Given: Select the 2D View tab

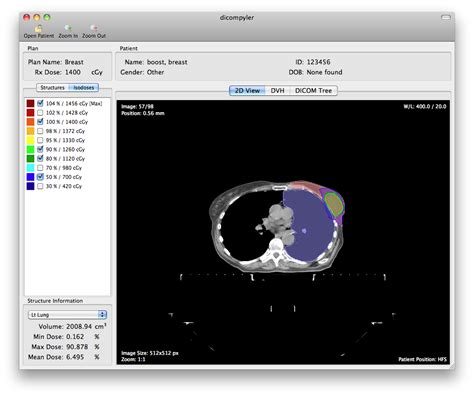Looking at the screenshot, I should (x=247, y=91).
